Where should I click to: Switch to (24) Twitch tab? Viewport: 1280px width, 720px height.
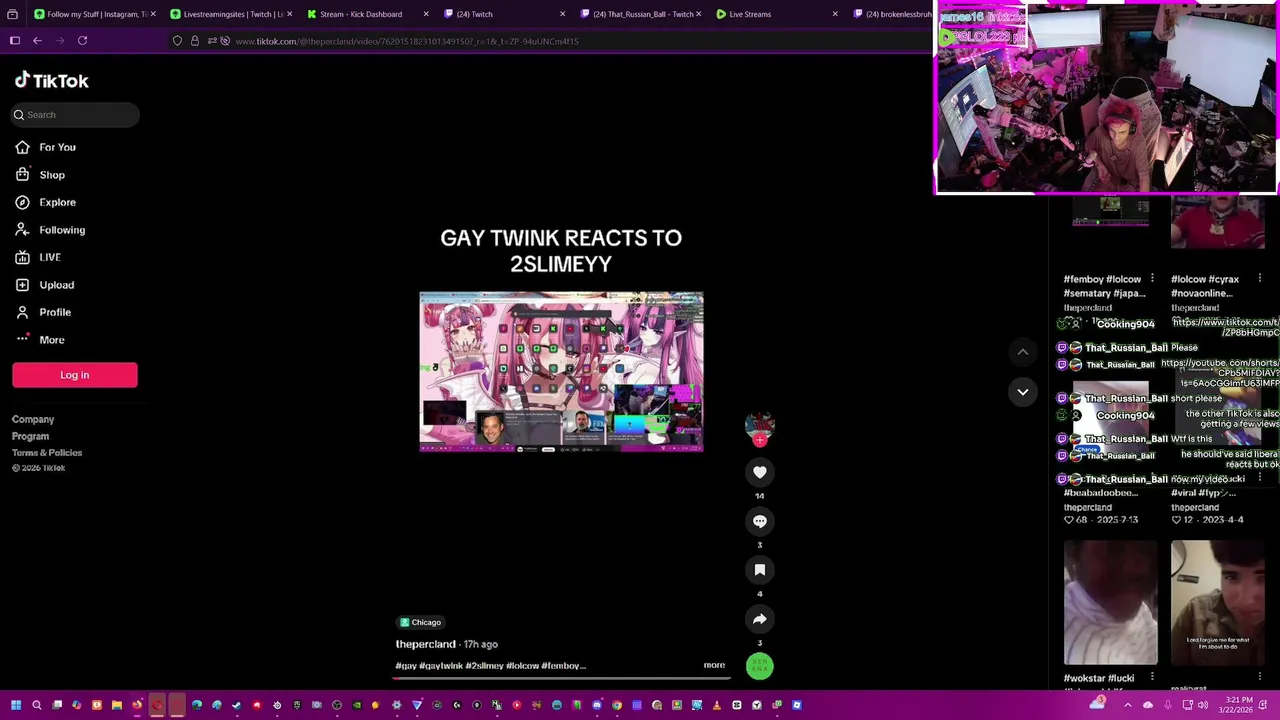pos(502,14)
